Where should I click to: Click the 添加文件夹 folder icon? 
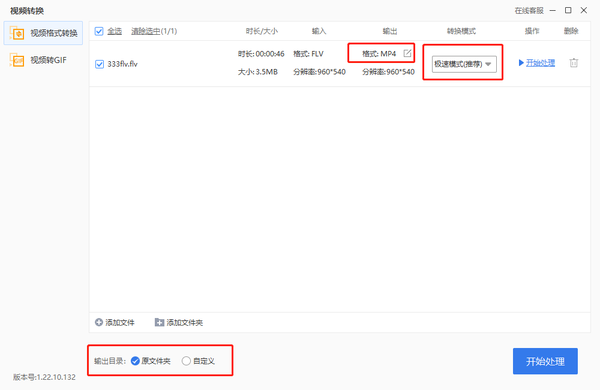159,322
